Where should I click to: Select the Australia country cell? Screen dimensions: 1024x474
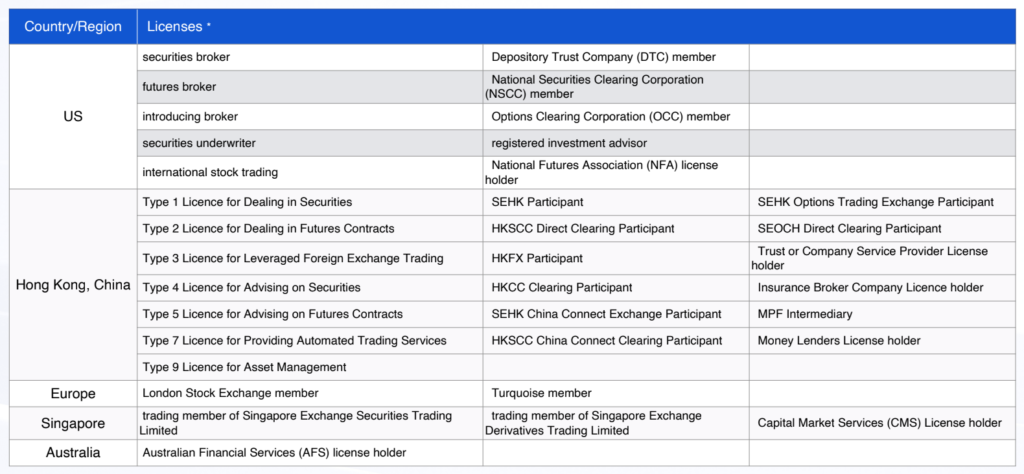pyautogui.click(x=73, y=452)
